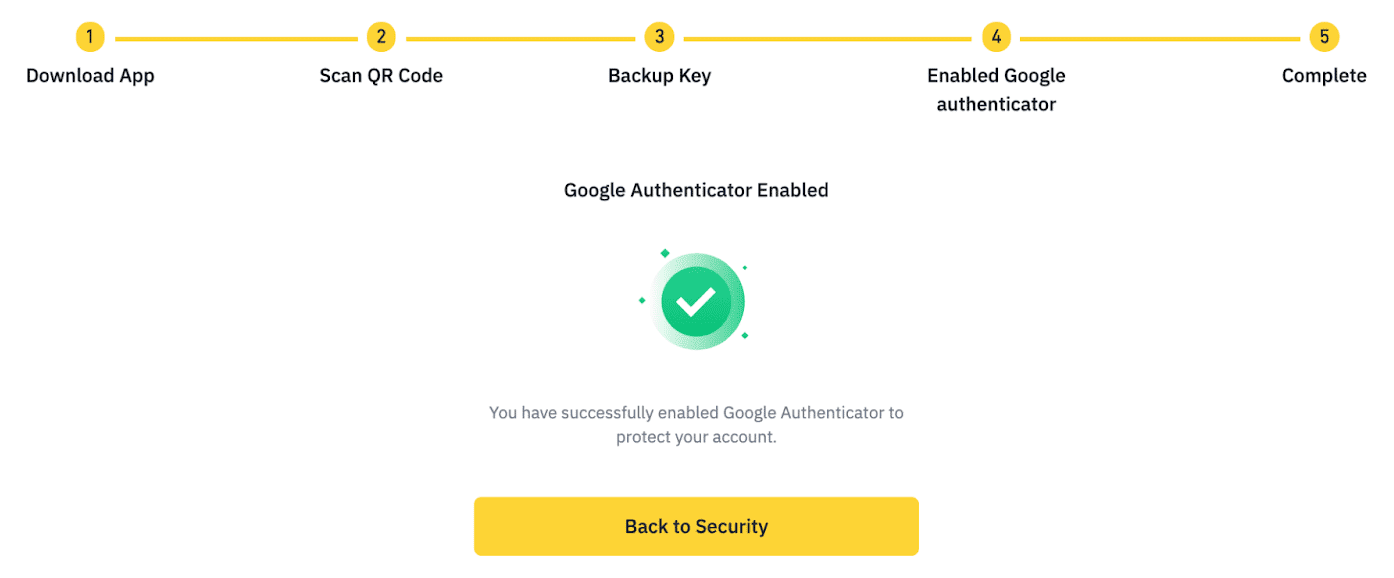The width and height of the screenshot is (1394, 578).
Task: Click the Complete step label
Action: pyautogui.click(x=1324, y=75)
